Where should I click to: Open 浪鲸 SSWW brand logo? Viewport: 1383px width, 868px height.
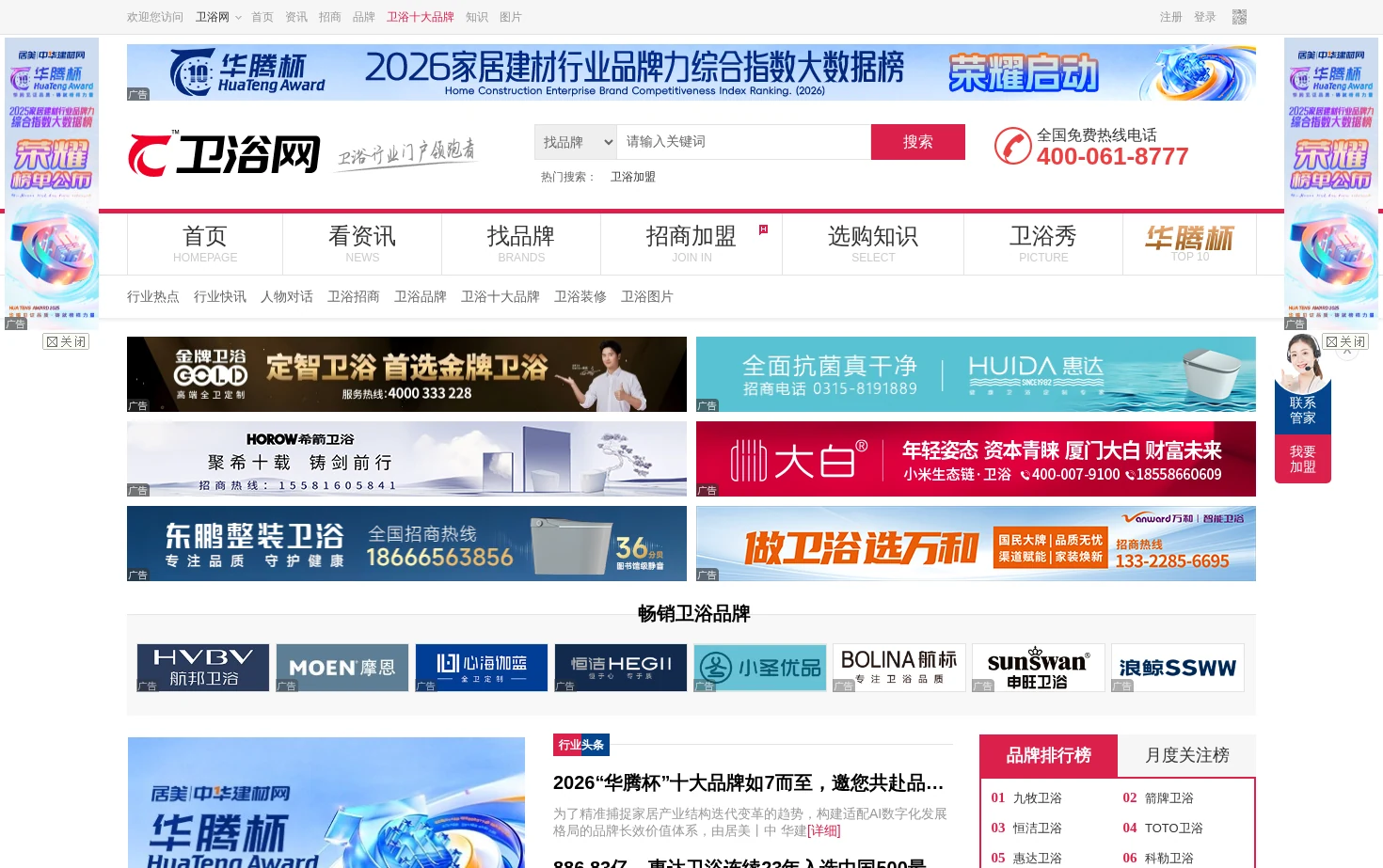tap(1178, 668)
